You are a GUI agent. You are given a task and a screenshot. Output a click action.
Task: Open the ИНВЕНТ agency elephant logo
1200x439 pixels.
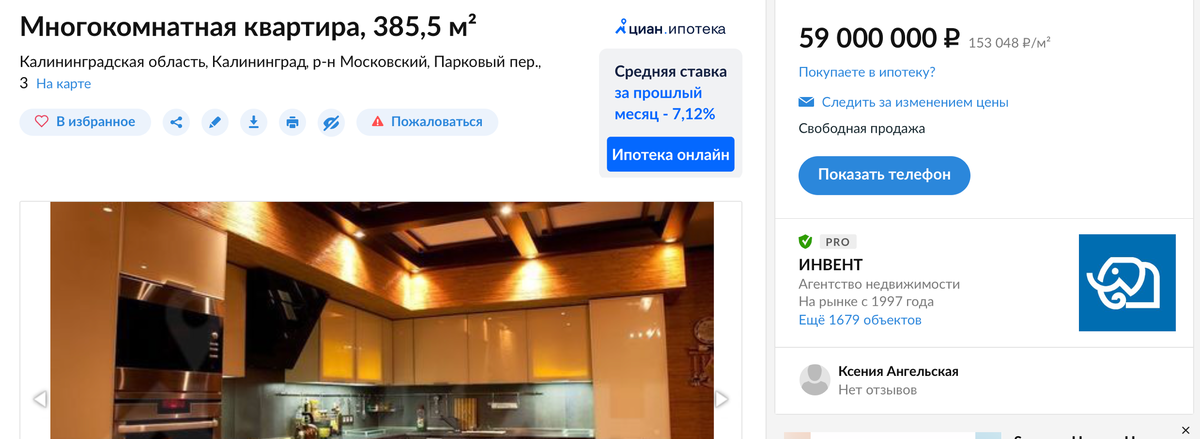click(1127, 283)
